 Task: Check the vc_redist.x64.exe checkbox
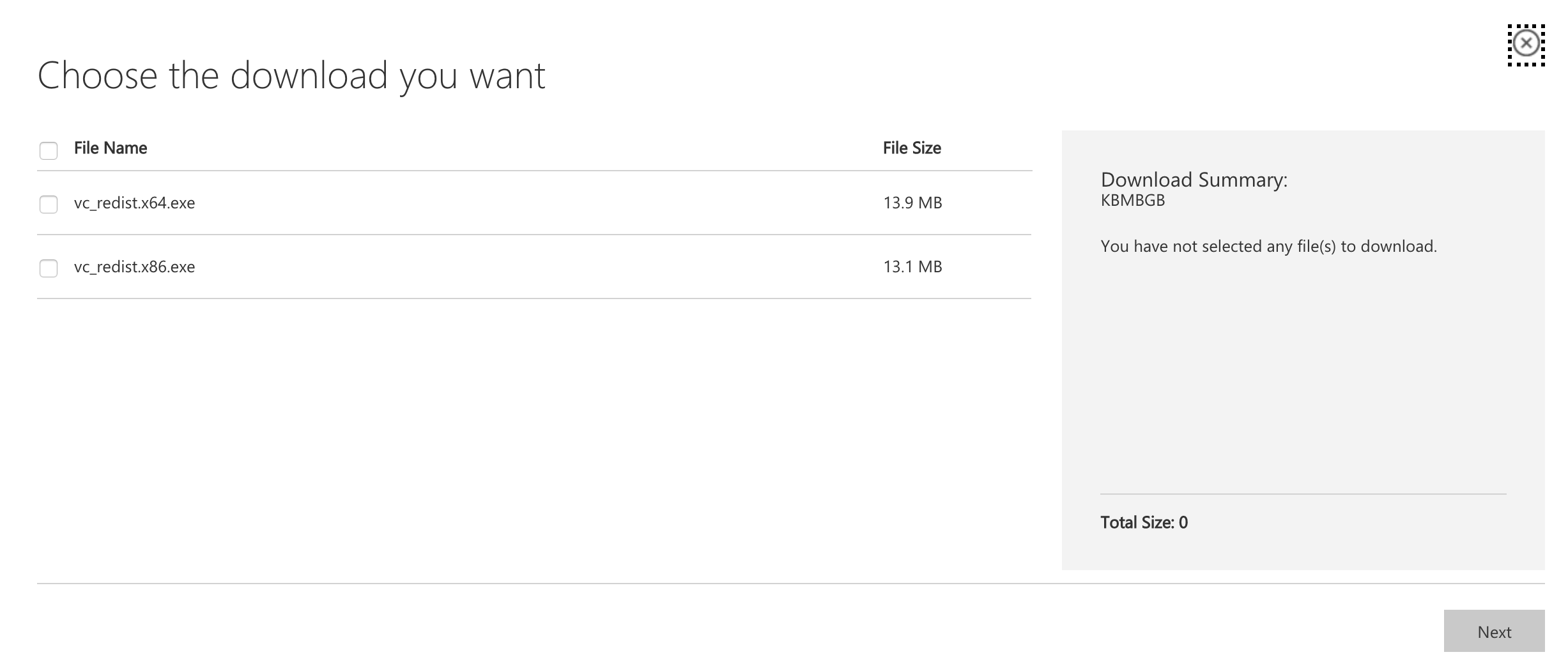coord(49,204)
